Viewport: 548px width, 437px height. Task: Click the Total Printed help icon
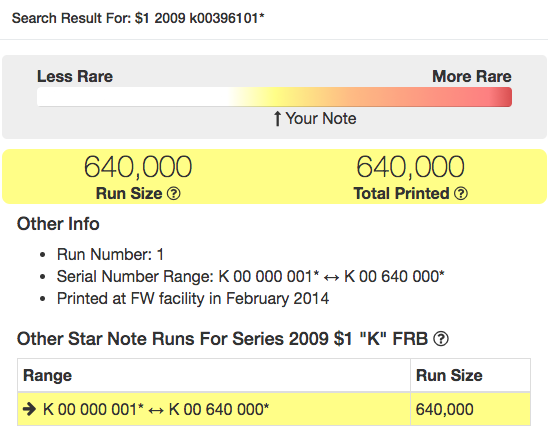461,193
